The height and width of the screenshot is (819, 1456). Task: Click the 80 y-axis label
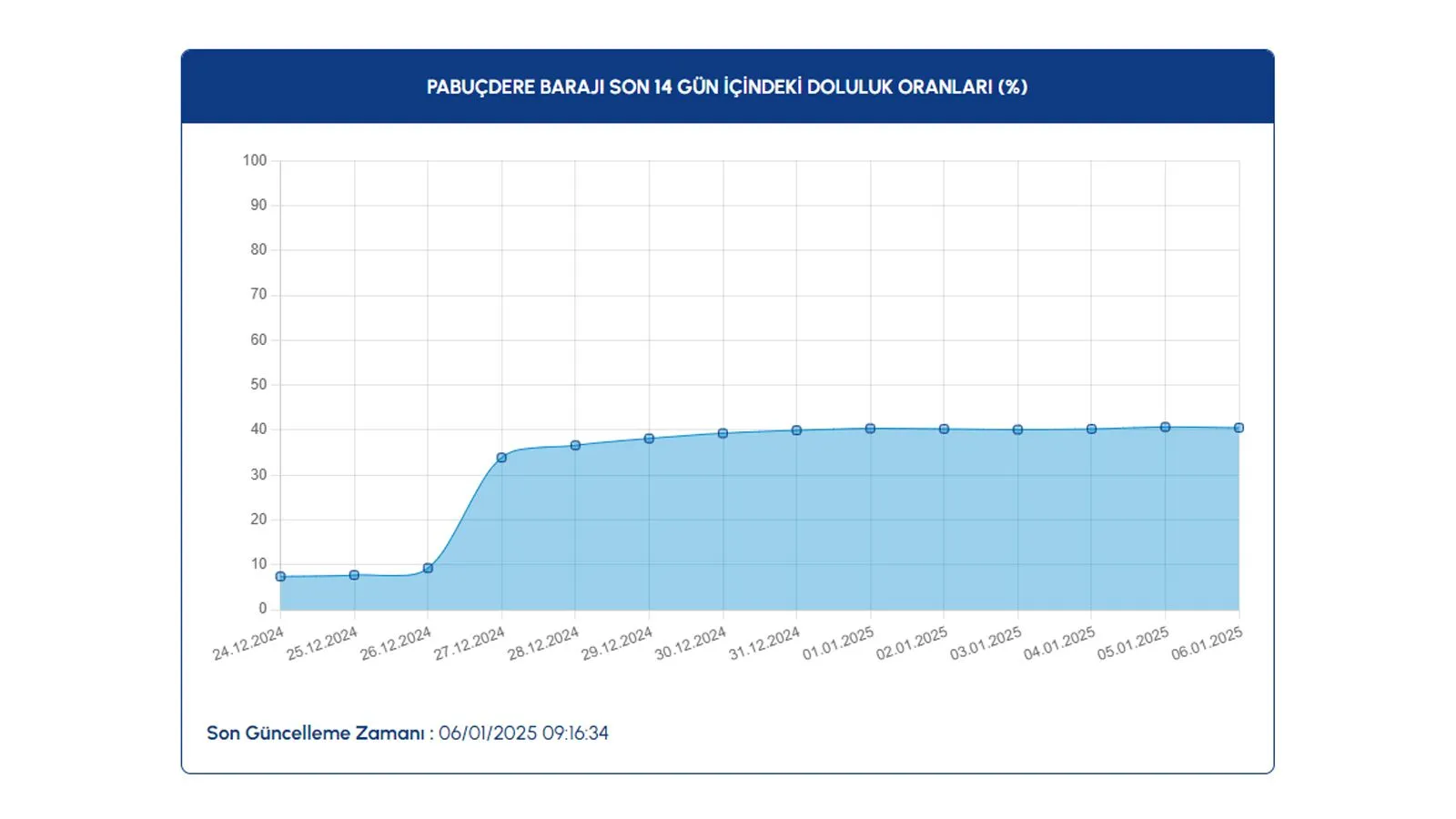tap(258, 250)
